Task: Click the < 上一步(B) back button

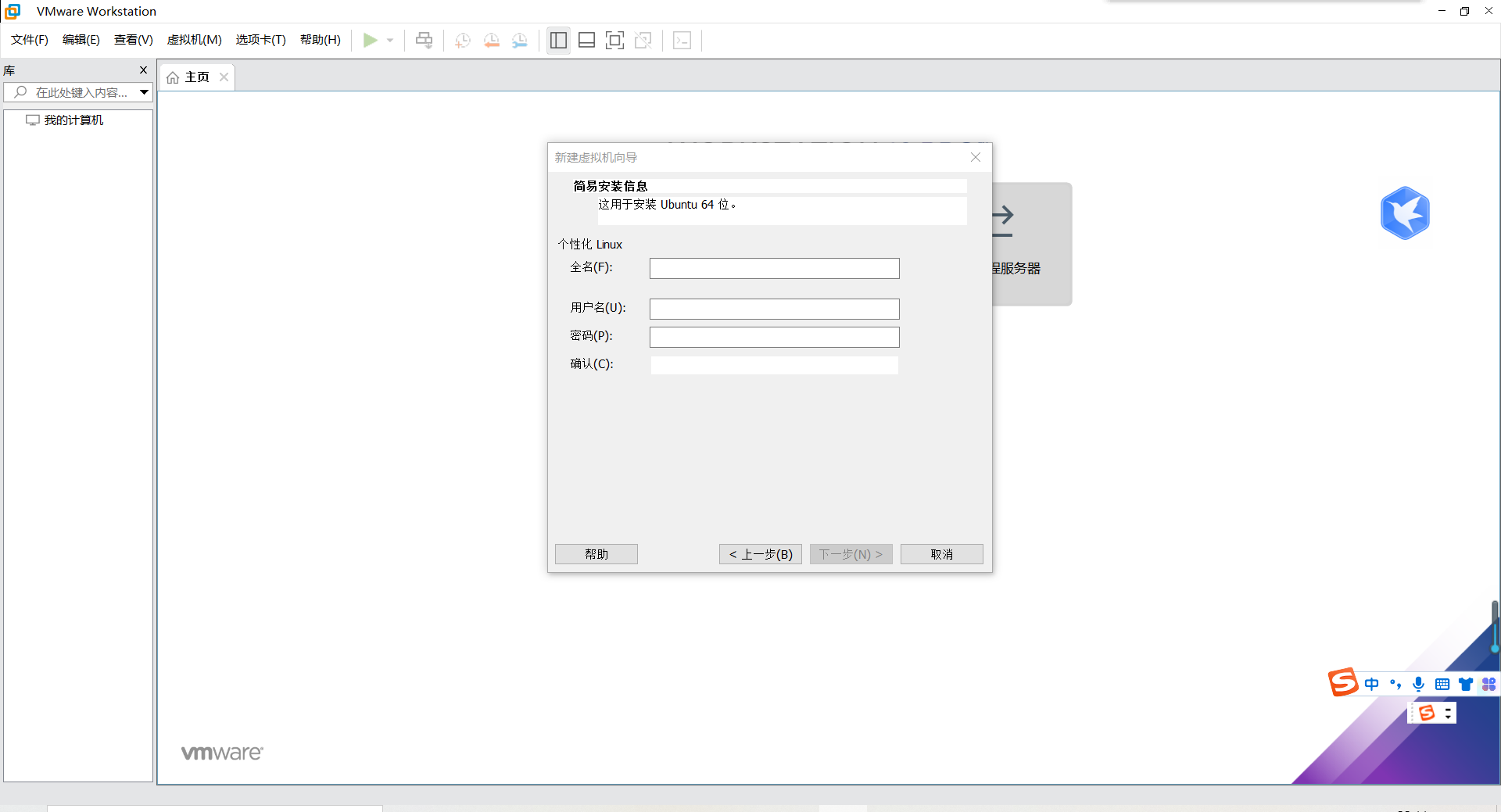Action: (761, 554)
